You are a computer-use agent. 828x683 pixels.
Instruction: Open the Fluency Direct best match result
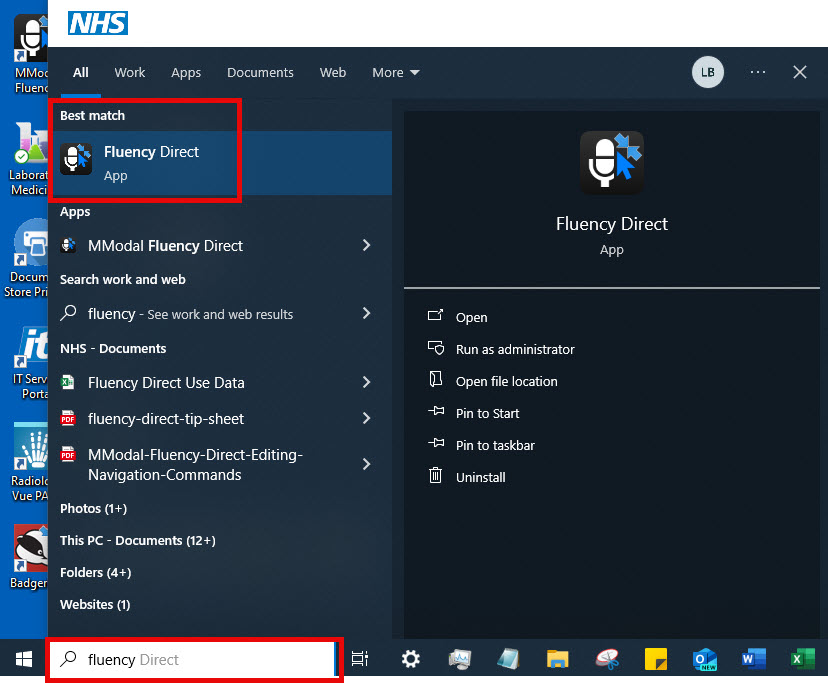(221, 163)
